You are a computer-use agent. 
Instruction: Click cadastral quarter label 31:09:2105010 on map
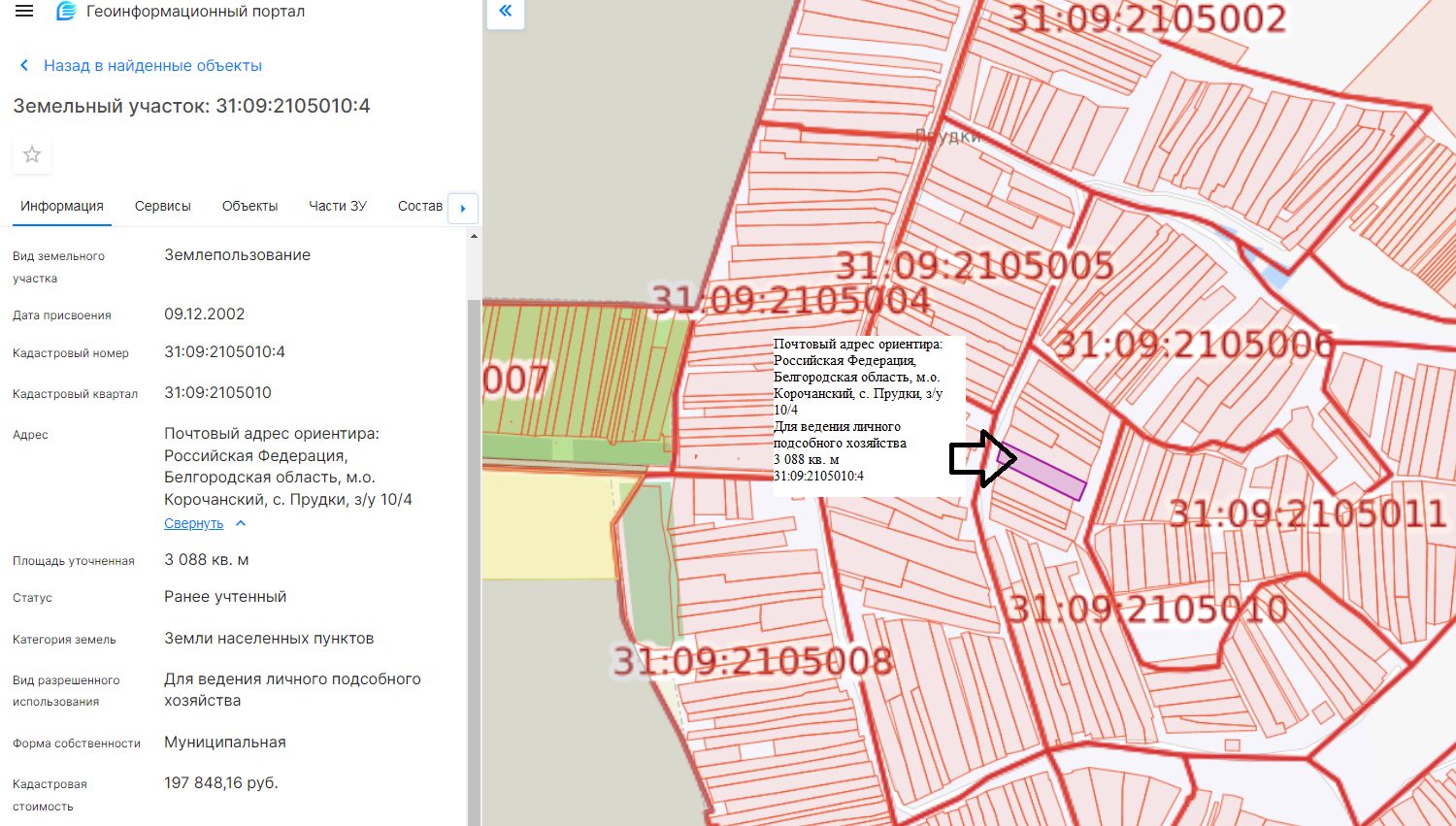[1147, 609]
